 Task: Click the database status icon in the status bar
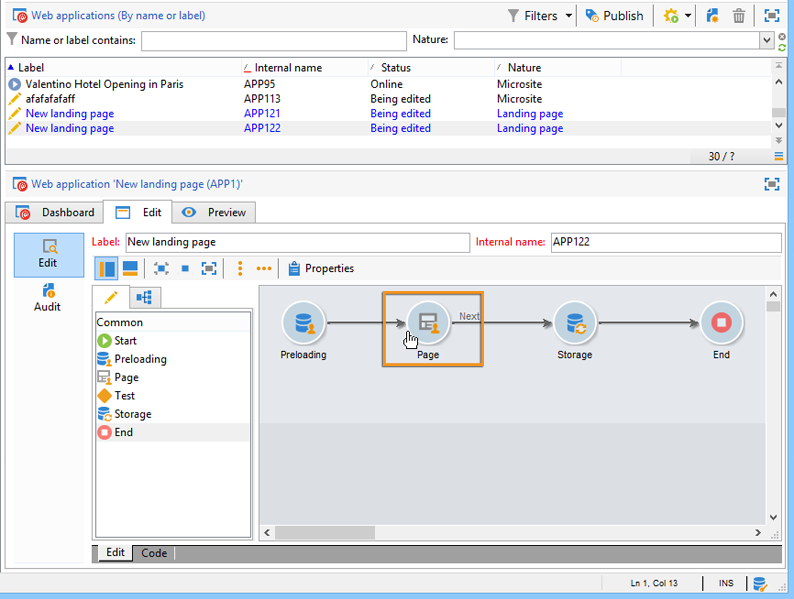[x=760, y=583]
